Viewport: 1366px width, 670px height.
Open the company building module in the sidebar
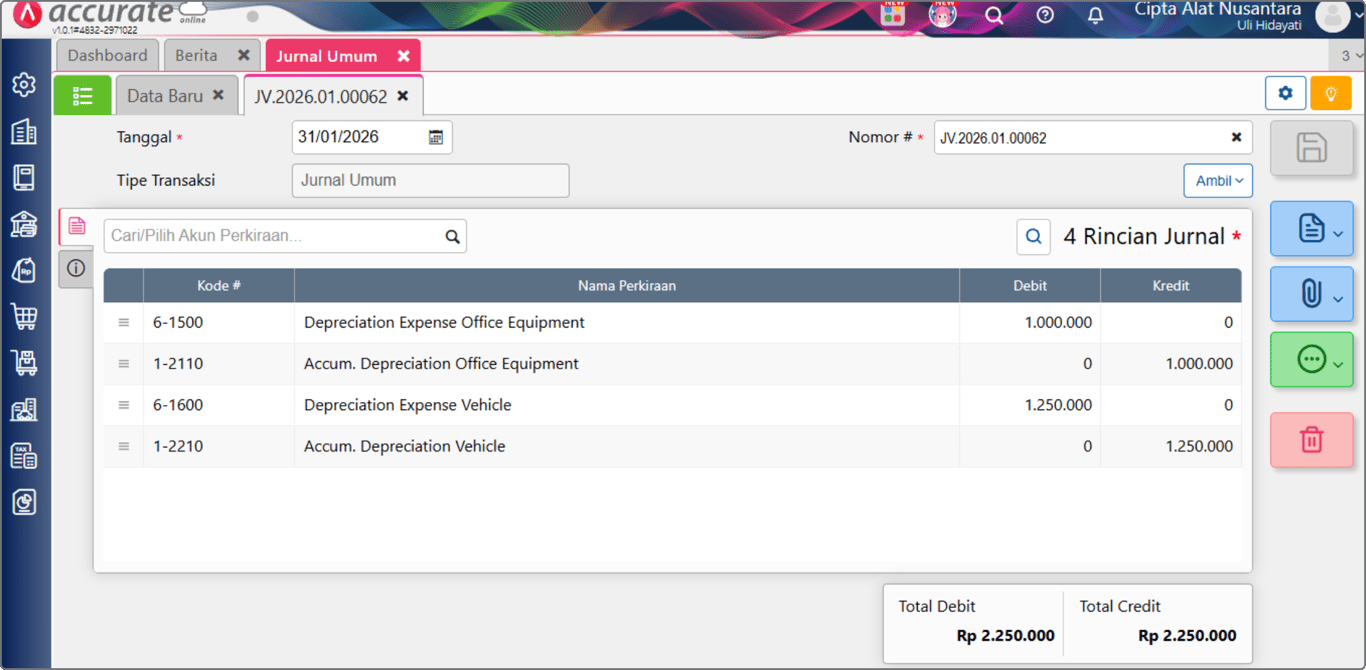[24, 132]
